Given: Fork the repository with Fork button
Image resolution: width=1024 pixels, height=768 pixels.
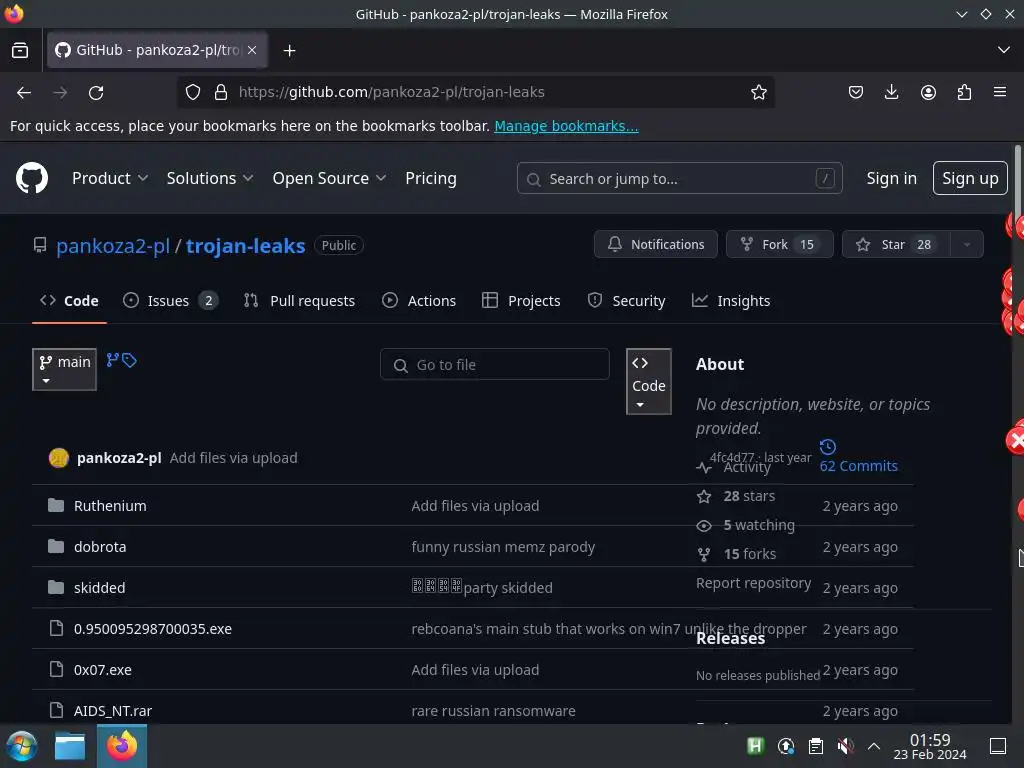Looking at the screenshot, I should click(779, 244).
